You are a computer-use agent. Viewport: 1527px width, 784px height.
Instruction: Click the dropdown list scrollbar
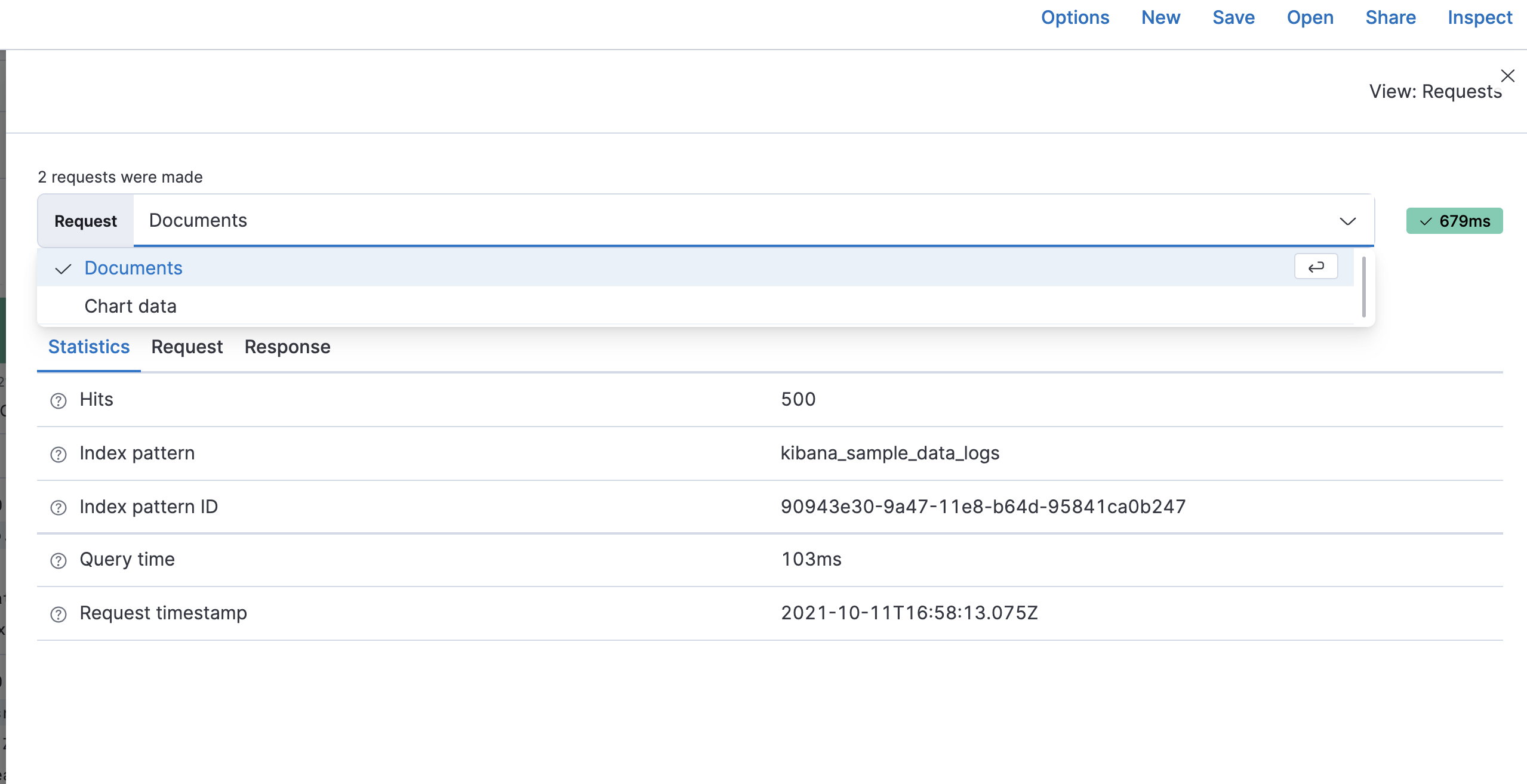click(1364, 288)
